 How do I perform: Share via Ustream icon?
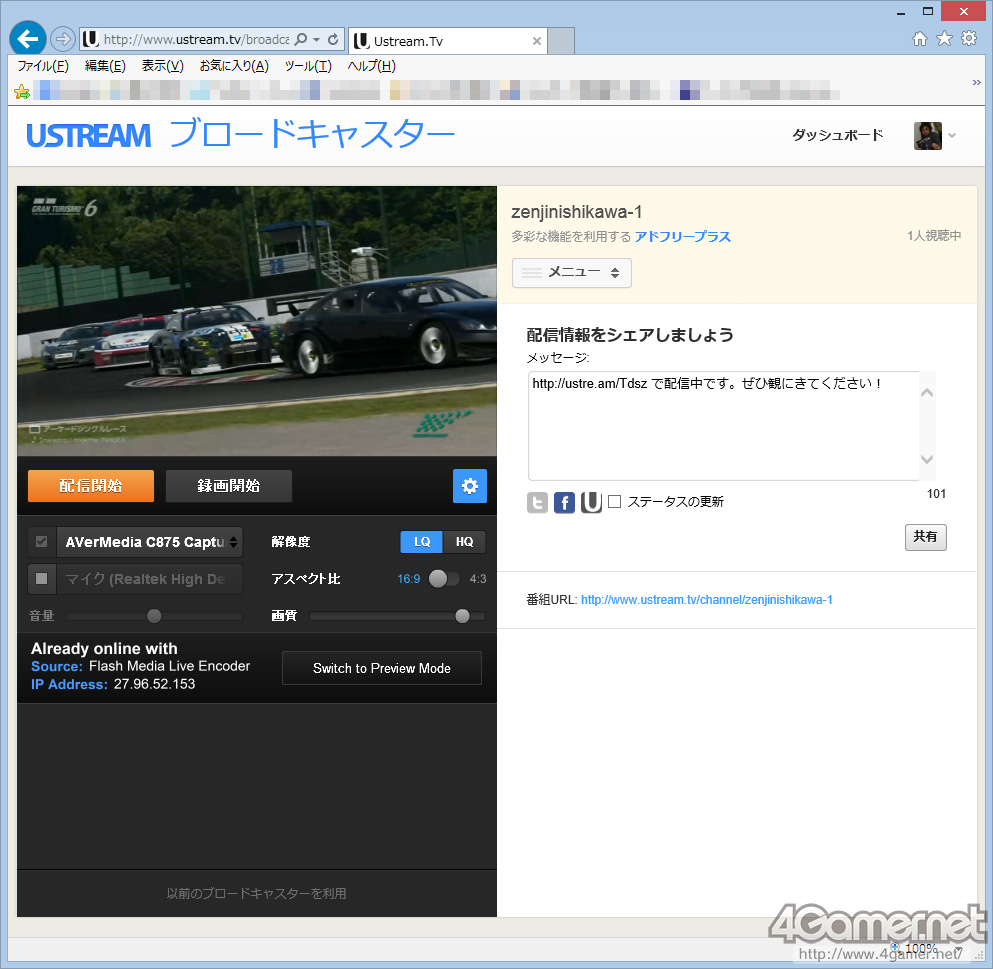(591, 503)
